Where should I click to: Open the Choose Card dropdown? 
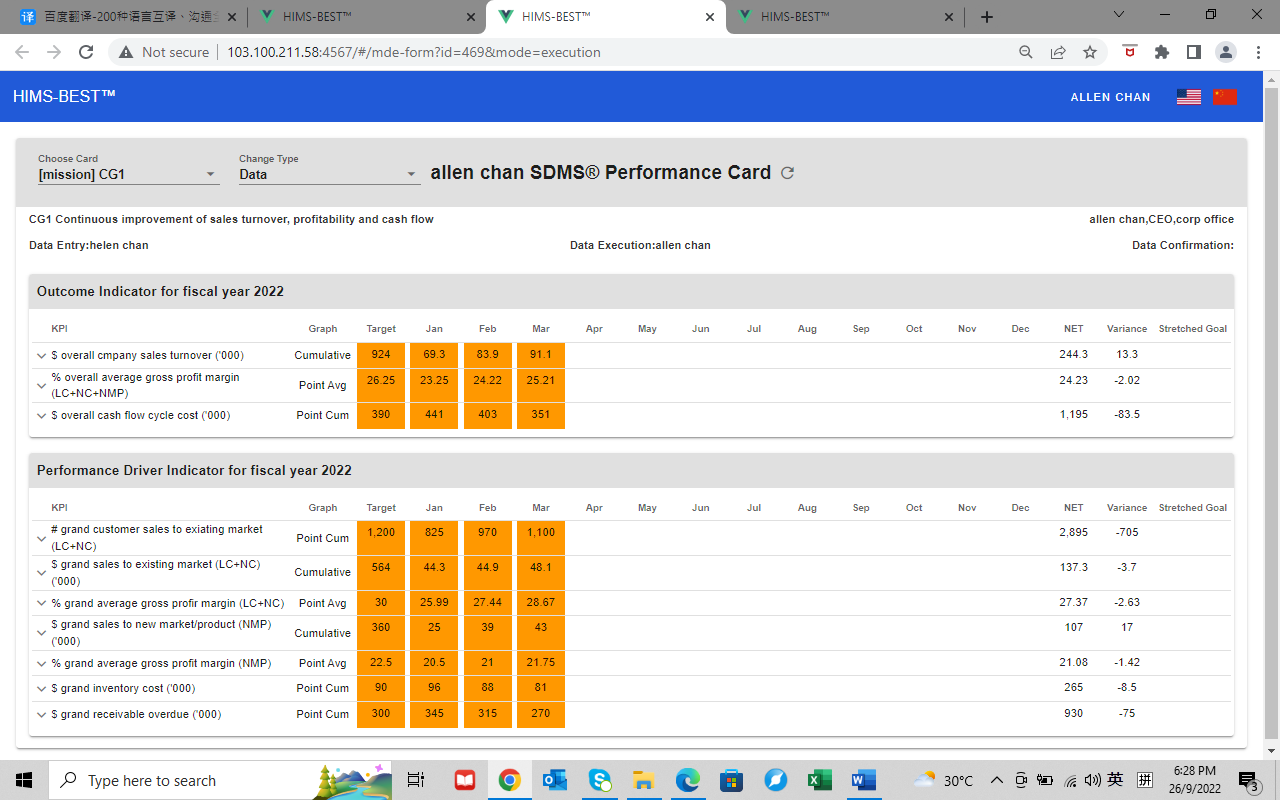[x=128, y=174]
